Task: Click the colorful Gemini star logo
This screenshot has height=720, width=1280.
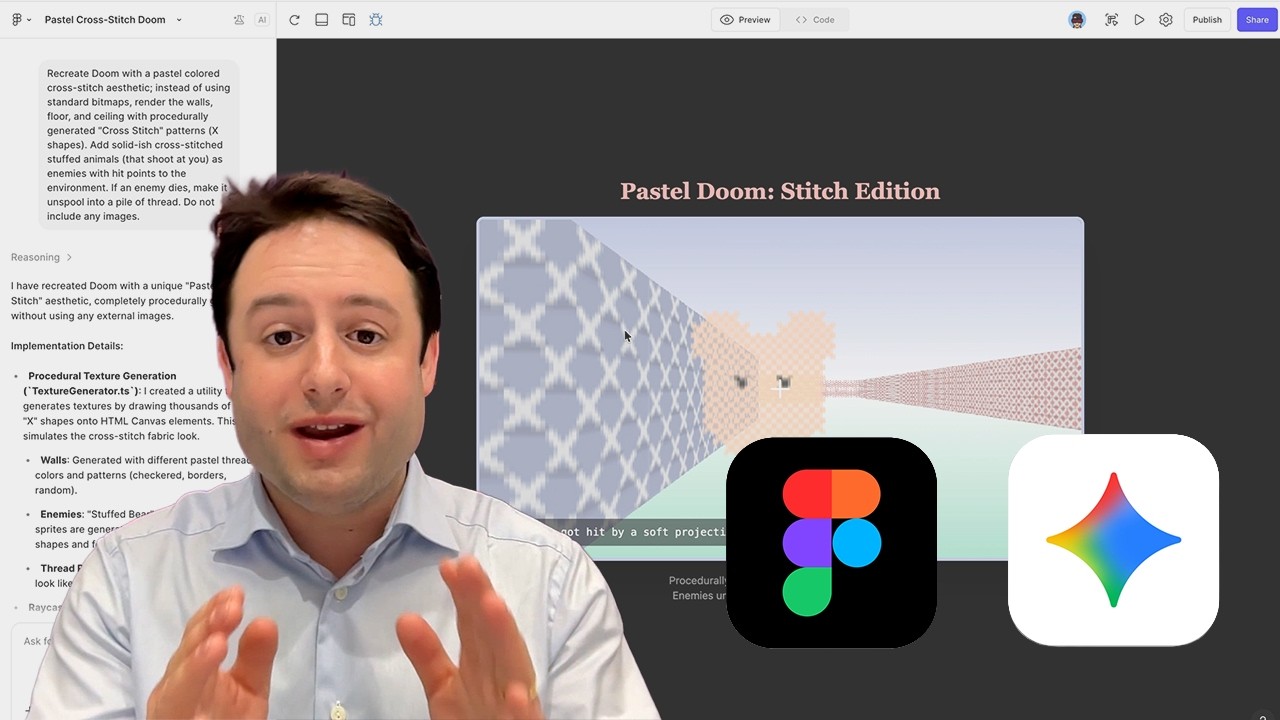Action: pyautogui.click(x=1113, y=540)
